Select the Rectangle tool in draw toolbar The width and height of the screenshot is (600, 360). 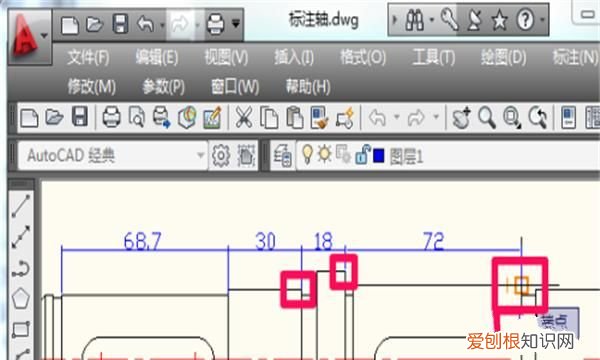(x=21, y=329)
